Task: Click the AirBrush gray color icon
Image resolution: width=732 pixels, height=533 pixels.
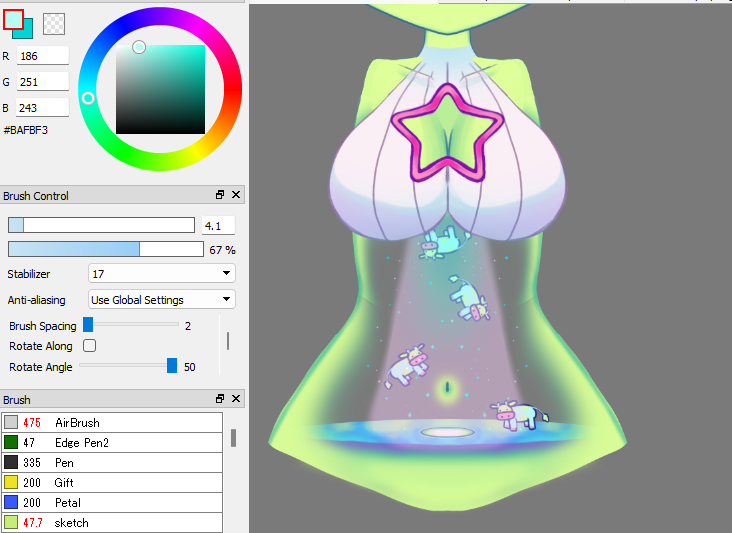Action: pos(11,422)
